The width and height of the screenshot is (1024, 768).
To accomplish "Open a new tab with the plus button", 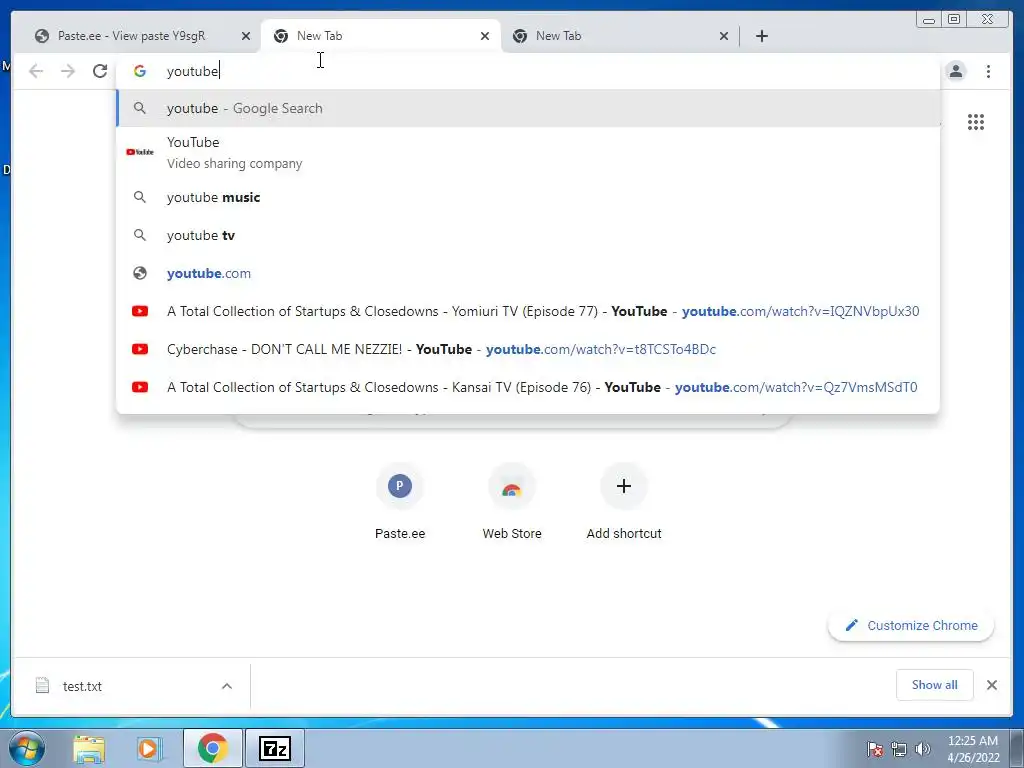I will click(x=761, y=36).
